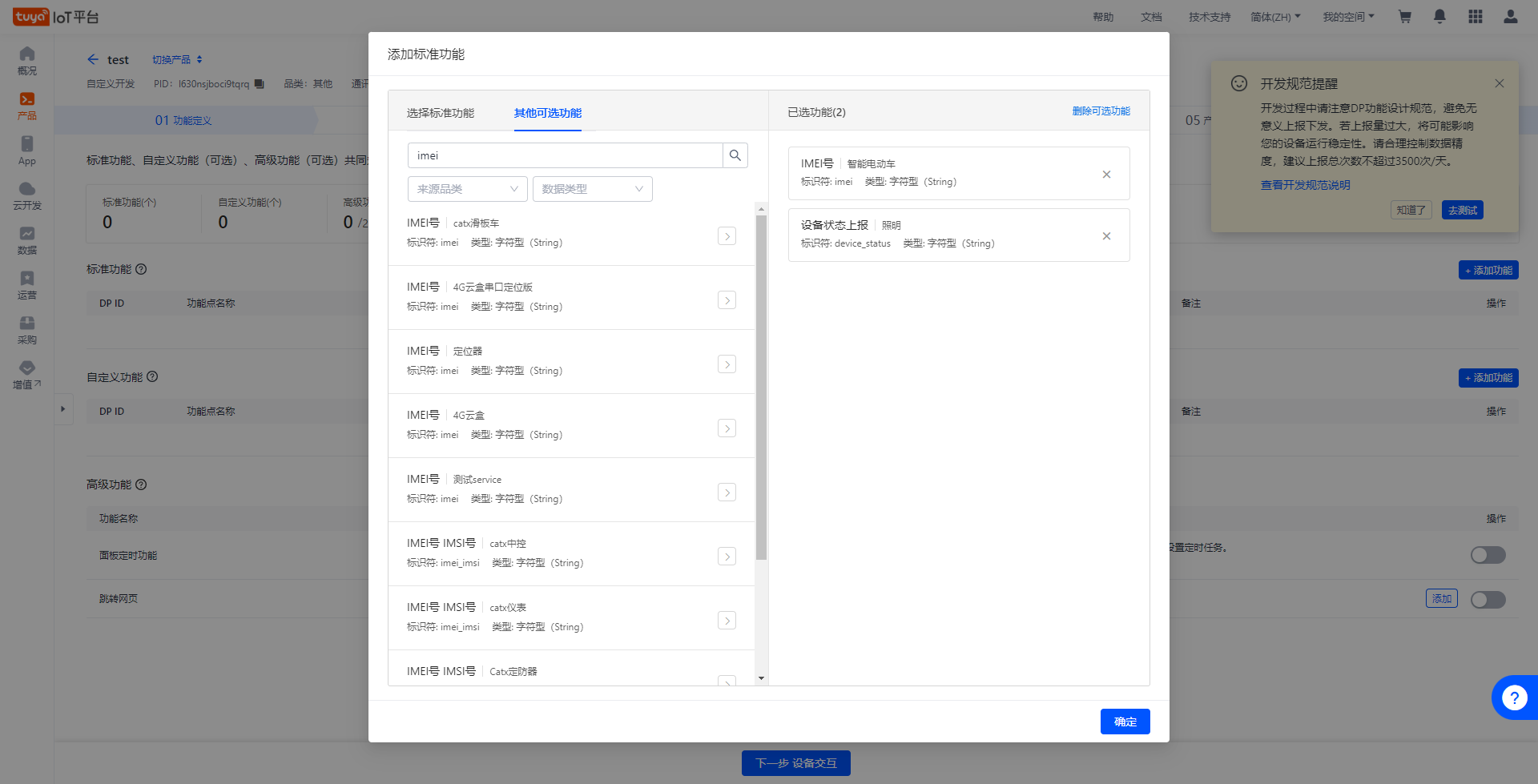Select the 其他可选功能 tab
The width and height of the screenshot is (1538, 784).
tap(547, 113)
